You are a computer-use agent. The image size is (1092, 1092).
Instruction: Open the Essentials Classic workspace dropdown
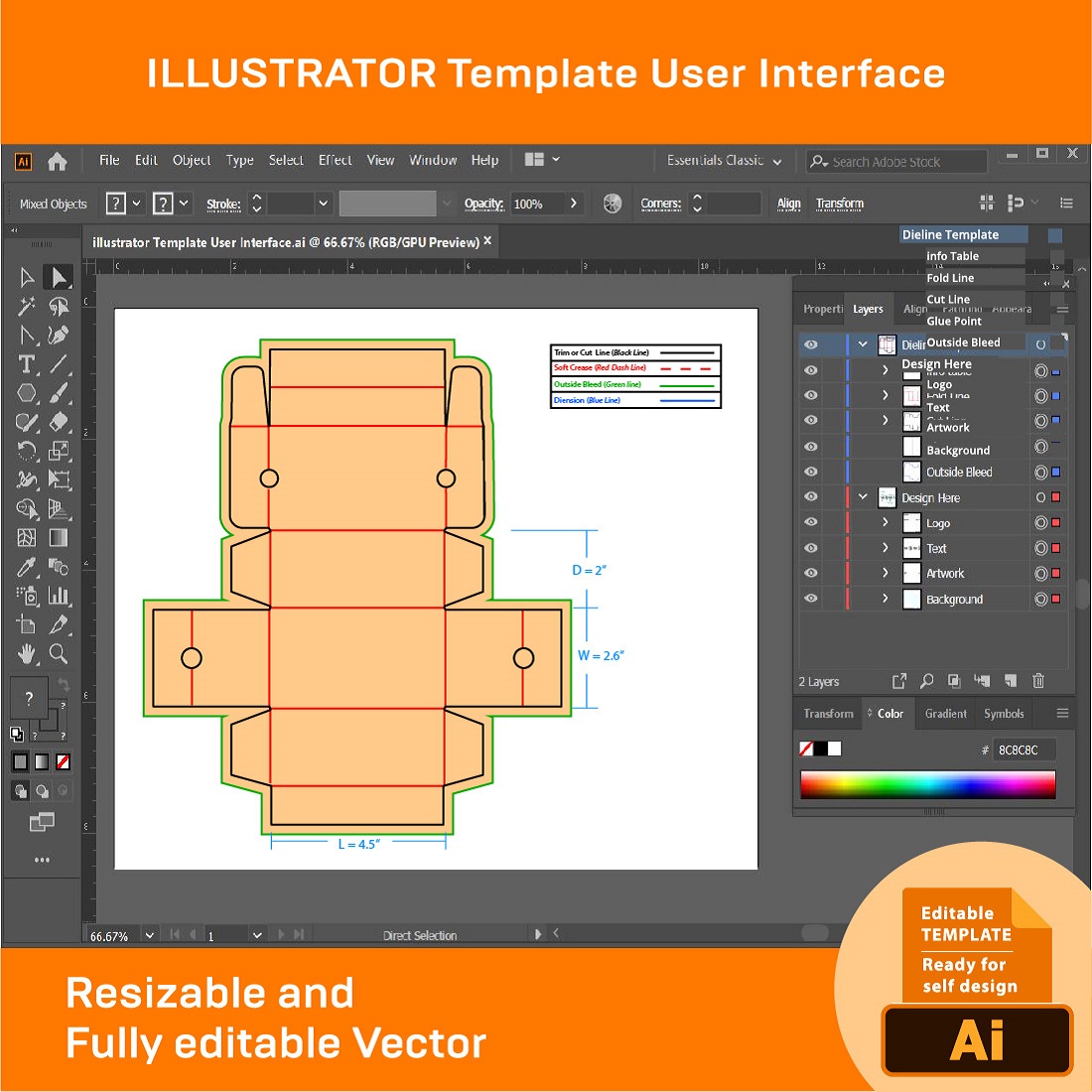pos(725,161)
